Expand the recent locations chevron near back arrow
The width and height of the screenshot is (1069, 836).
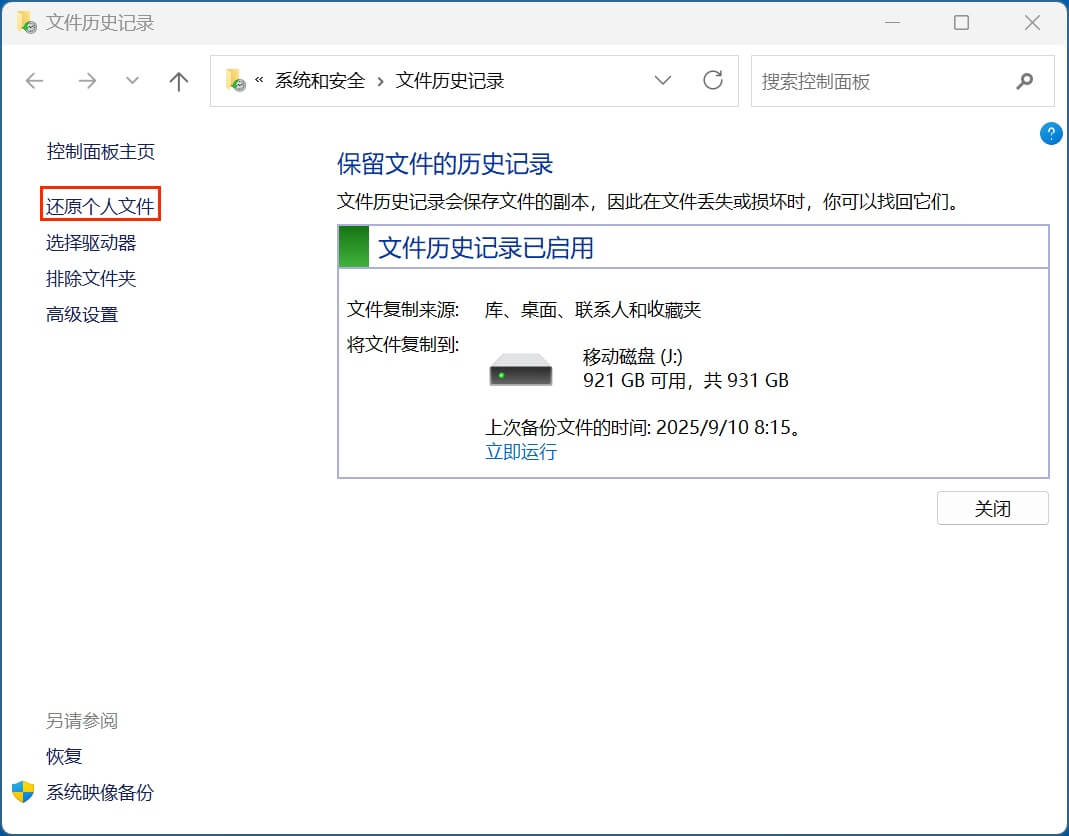132,81
